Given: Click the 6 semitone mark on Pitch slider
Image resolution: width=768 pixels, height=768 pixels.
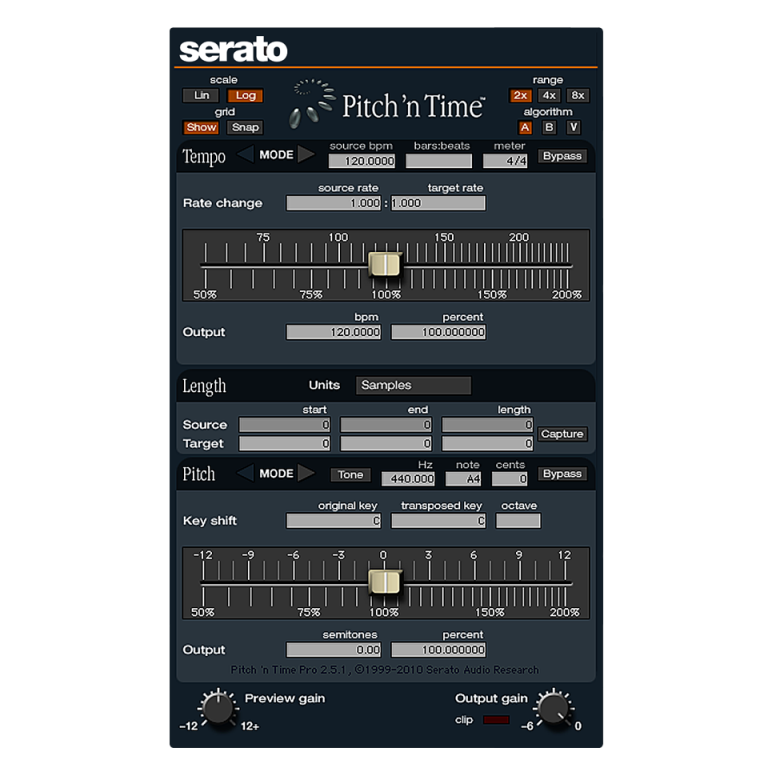Looking at the screenshot, I should coord(474,555).
